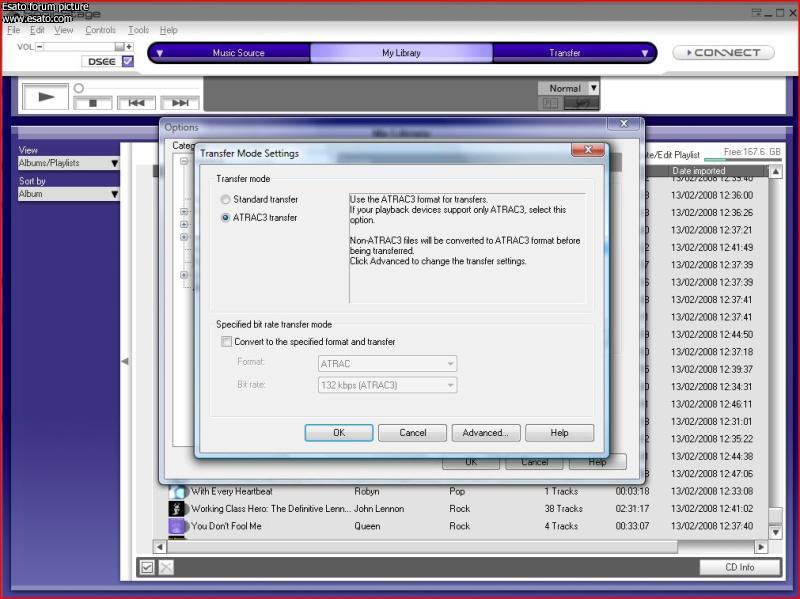Switch to the Transfer tab
Screen dimensions: 800x599
click(565, 53)
